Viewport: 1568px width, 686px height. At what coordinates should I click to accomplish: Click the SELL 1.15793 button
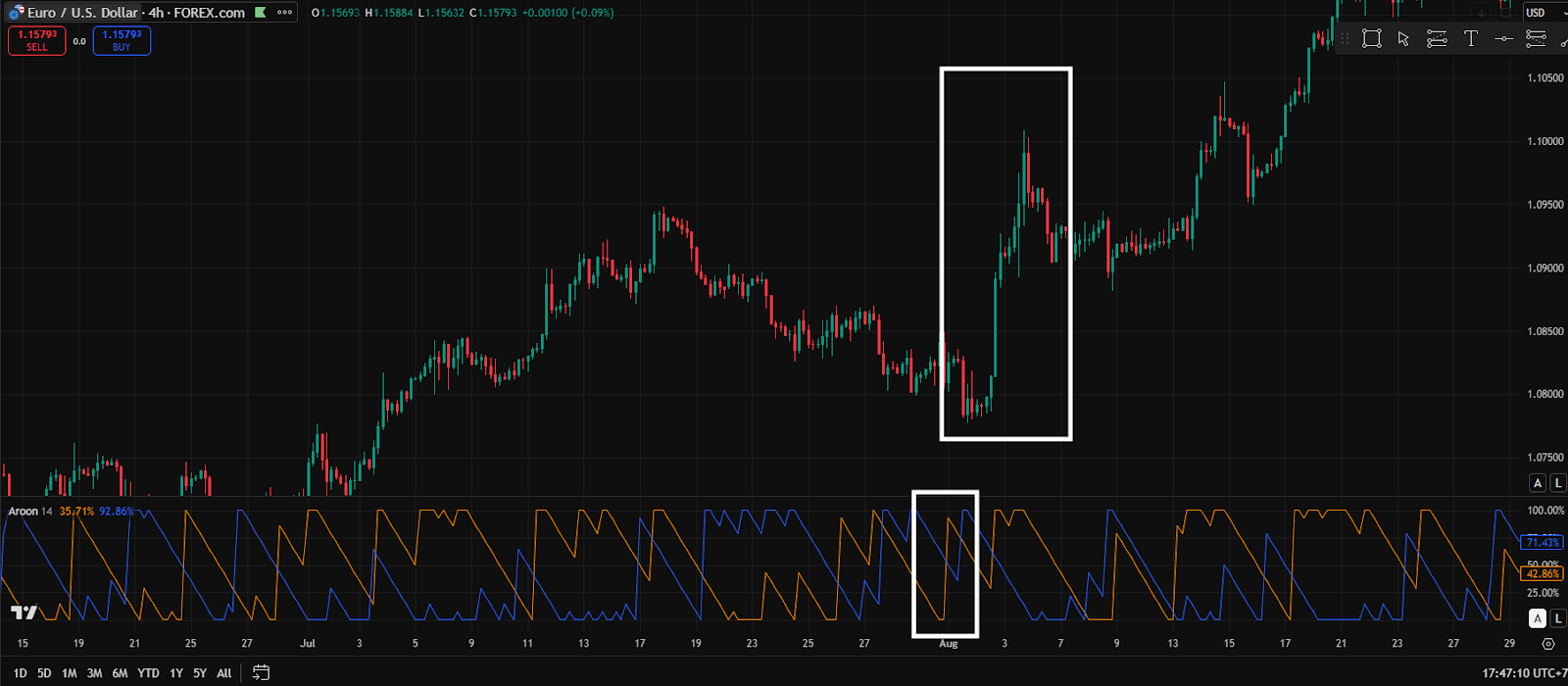pyautogui.click(x=37, y=40)
